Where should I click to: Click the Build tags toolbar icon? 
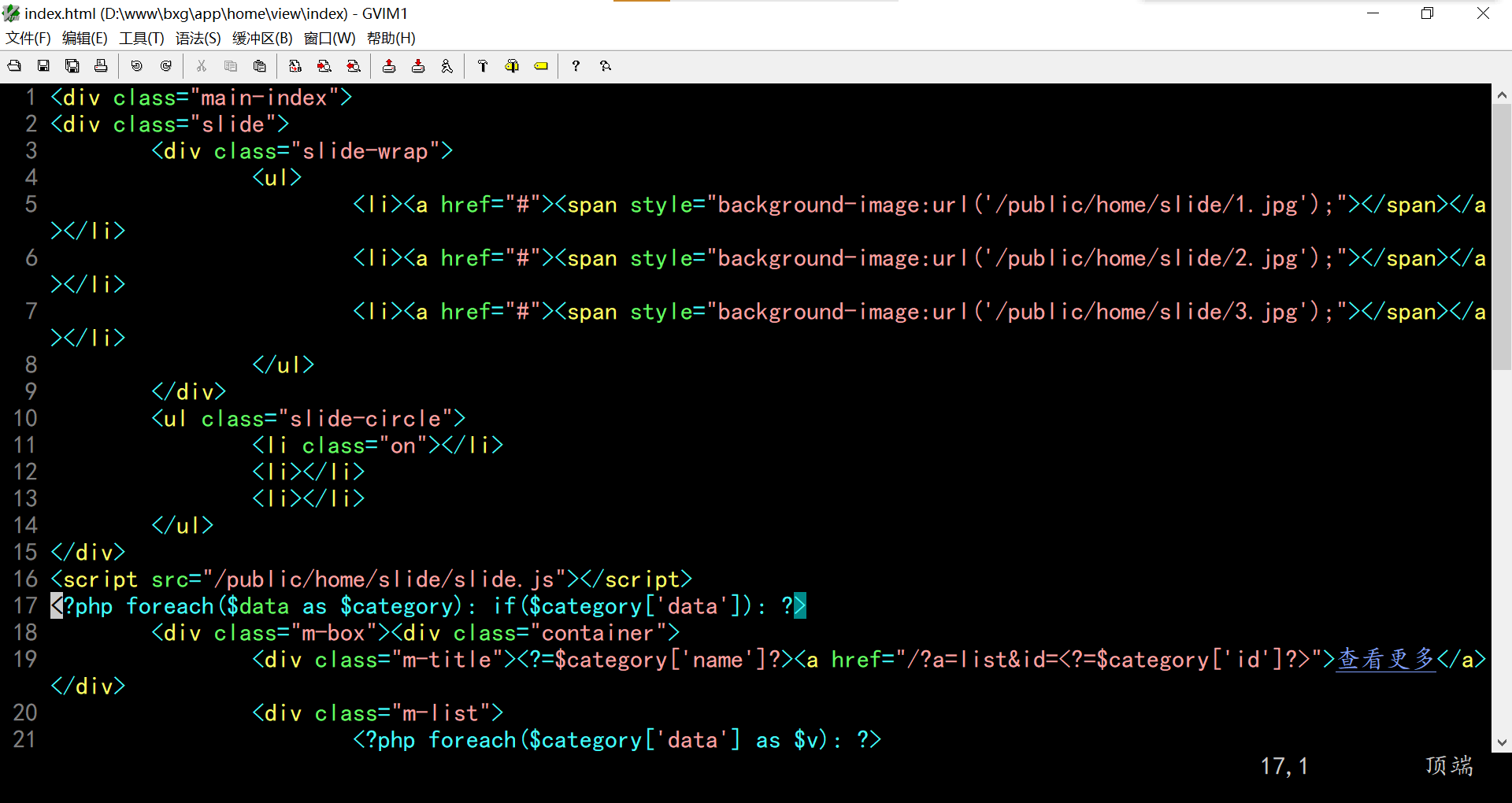(x=512, y=66)
